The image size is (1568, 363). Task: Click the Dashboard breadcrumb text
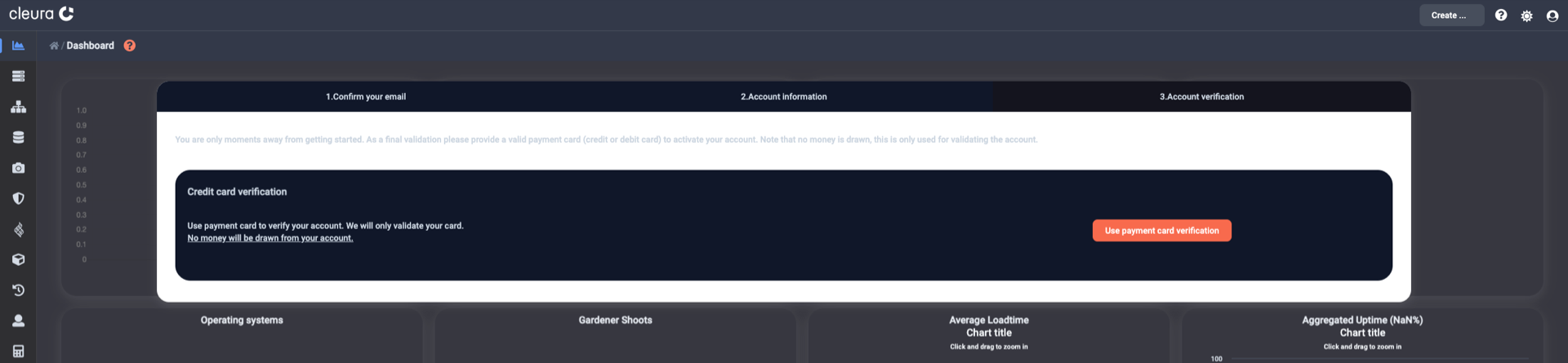90,46
